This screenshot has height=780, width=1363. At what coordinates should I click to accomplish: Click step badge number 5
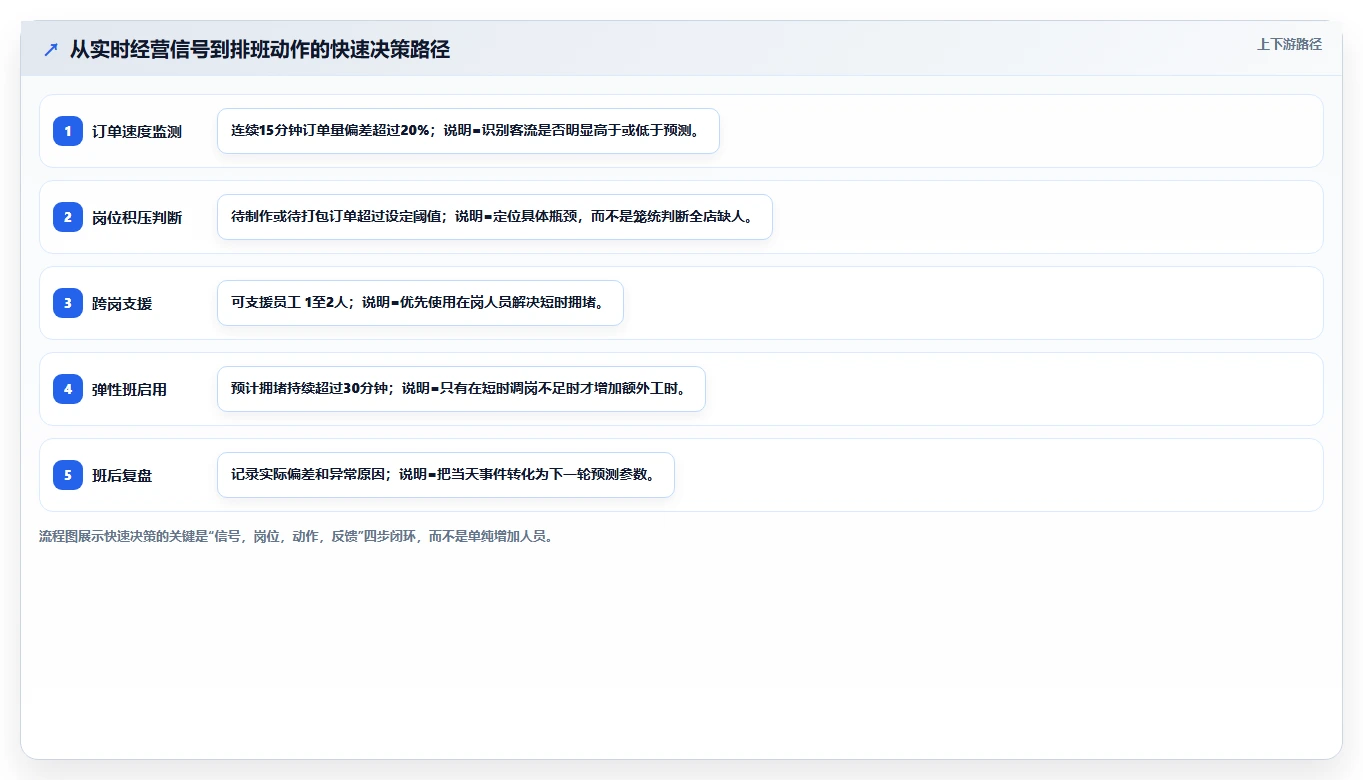coord(68,475)
